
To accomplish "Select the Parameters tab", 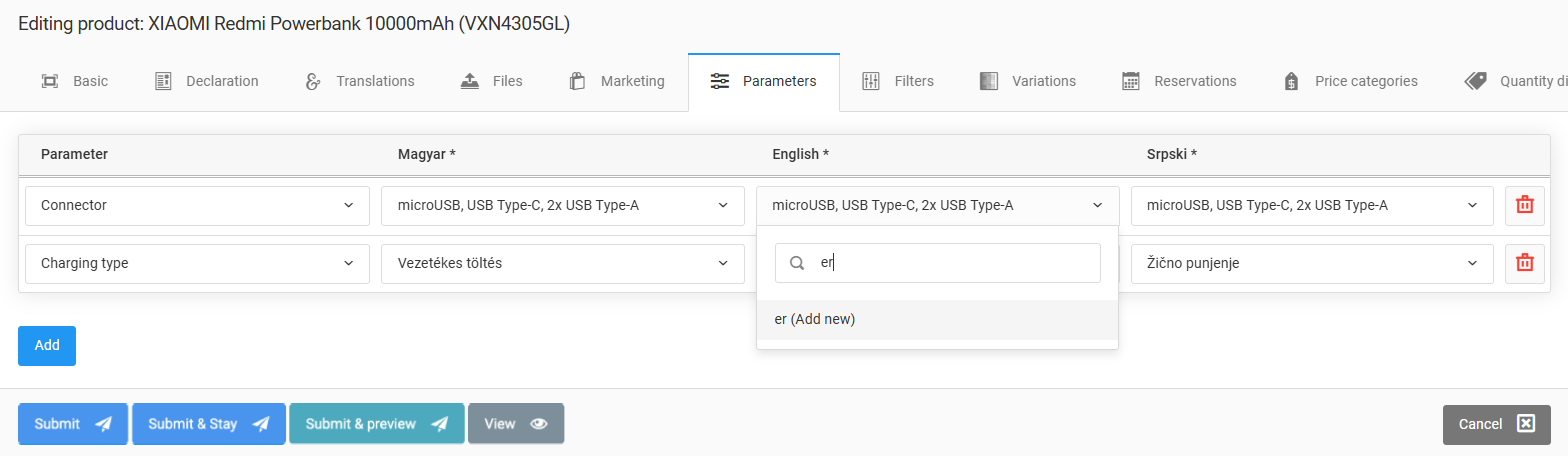I will tap(763, 81).
